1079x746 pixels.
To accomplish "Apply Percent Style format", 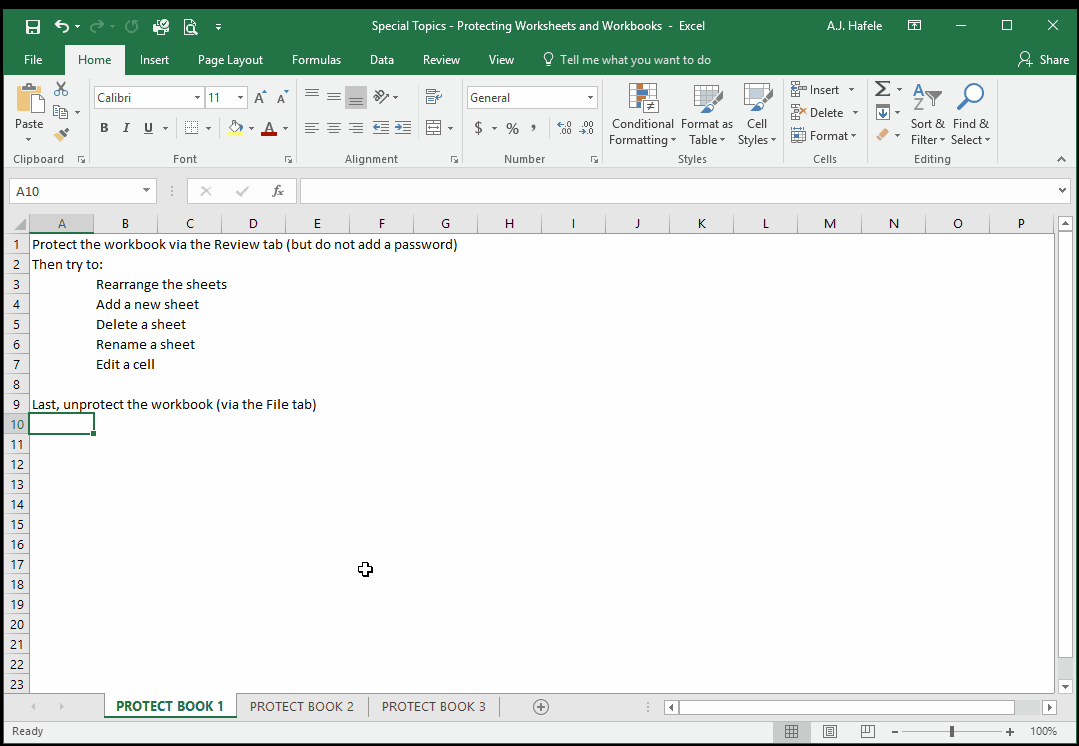I will [x=512, y=128].
